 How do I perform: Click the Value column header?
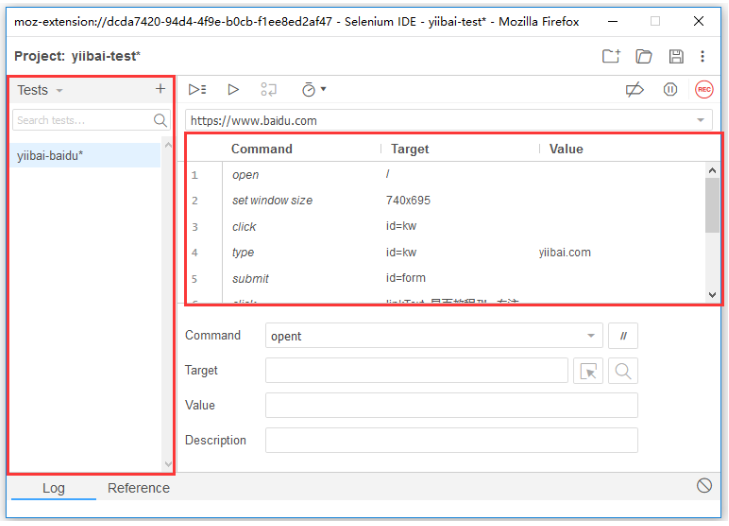pyautogui.click(x=566, y=149)
